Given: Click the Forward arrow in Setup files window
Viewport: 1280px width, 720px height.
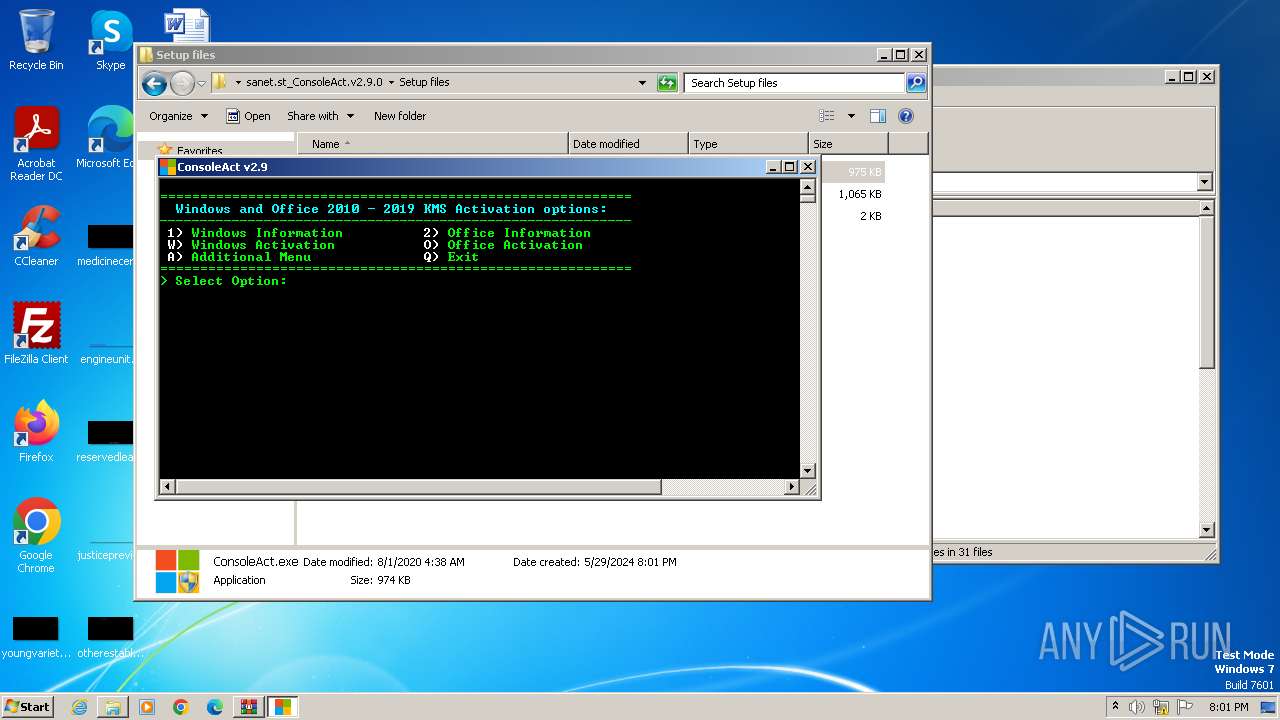Looking at the screenshot, I should point(182,83).
